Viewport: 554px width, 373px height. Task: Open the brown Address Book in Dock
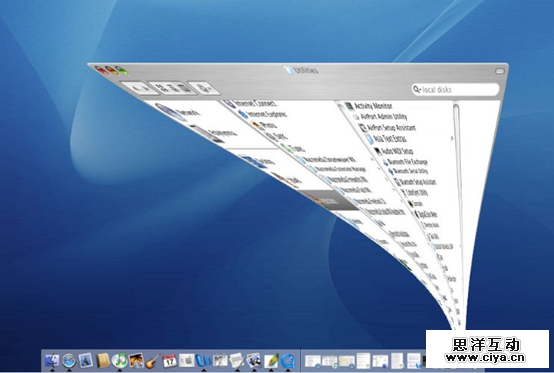(x=103, y=361)
